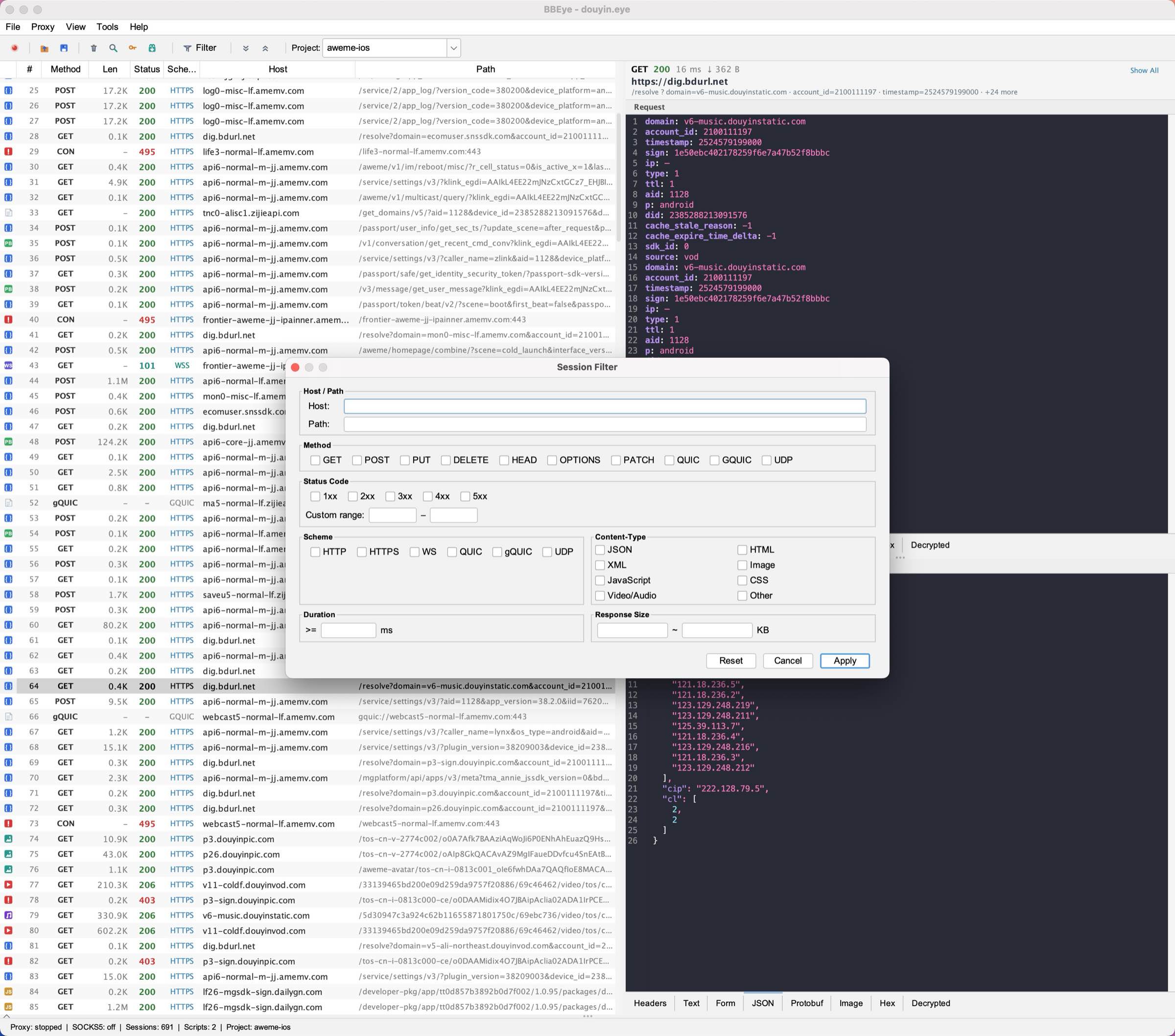
Task: Open certificate settings via the key icon
Action: tap(132, 47)
